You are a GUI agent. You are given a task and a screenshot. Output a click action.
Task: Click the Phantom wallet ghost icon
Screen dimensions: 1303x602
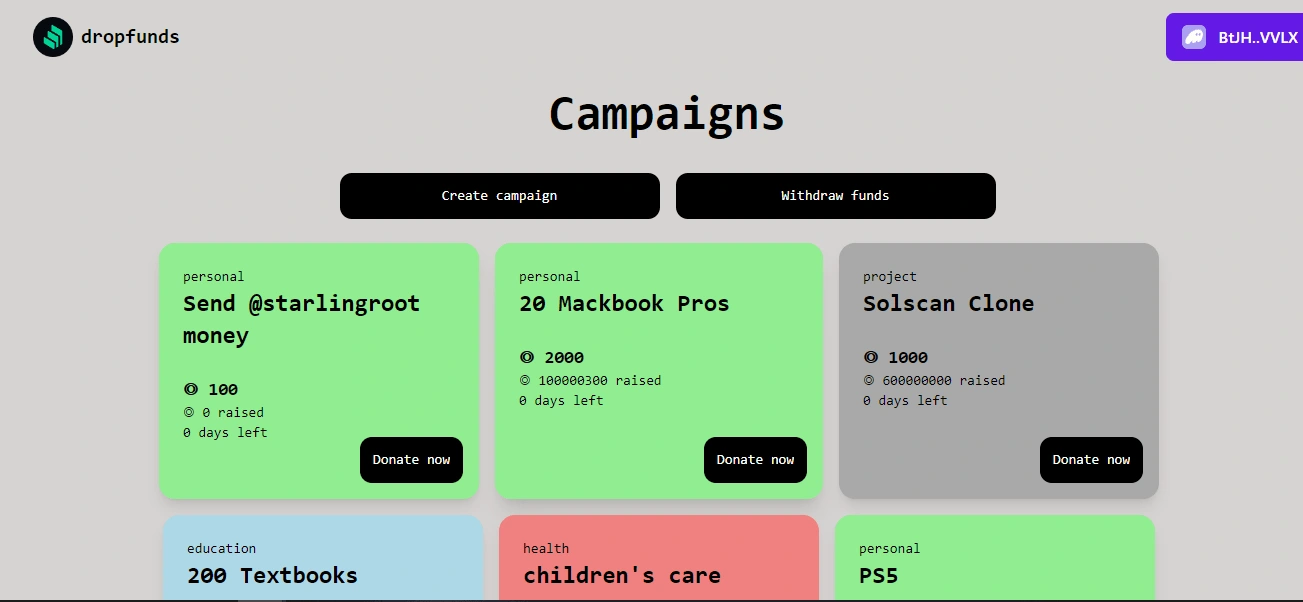point(1194,37)
